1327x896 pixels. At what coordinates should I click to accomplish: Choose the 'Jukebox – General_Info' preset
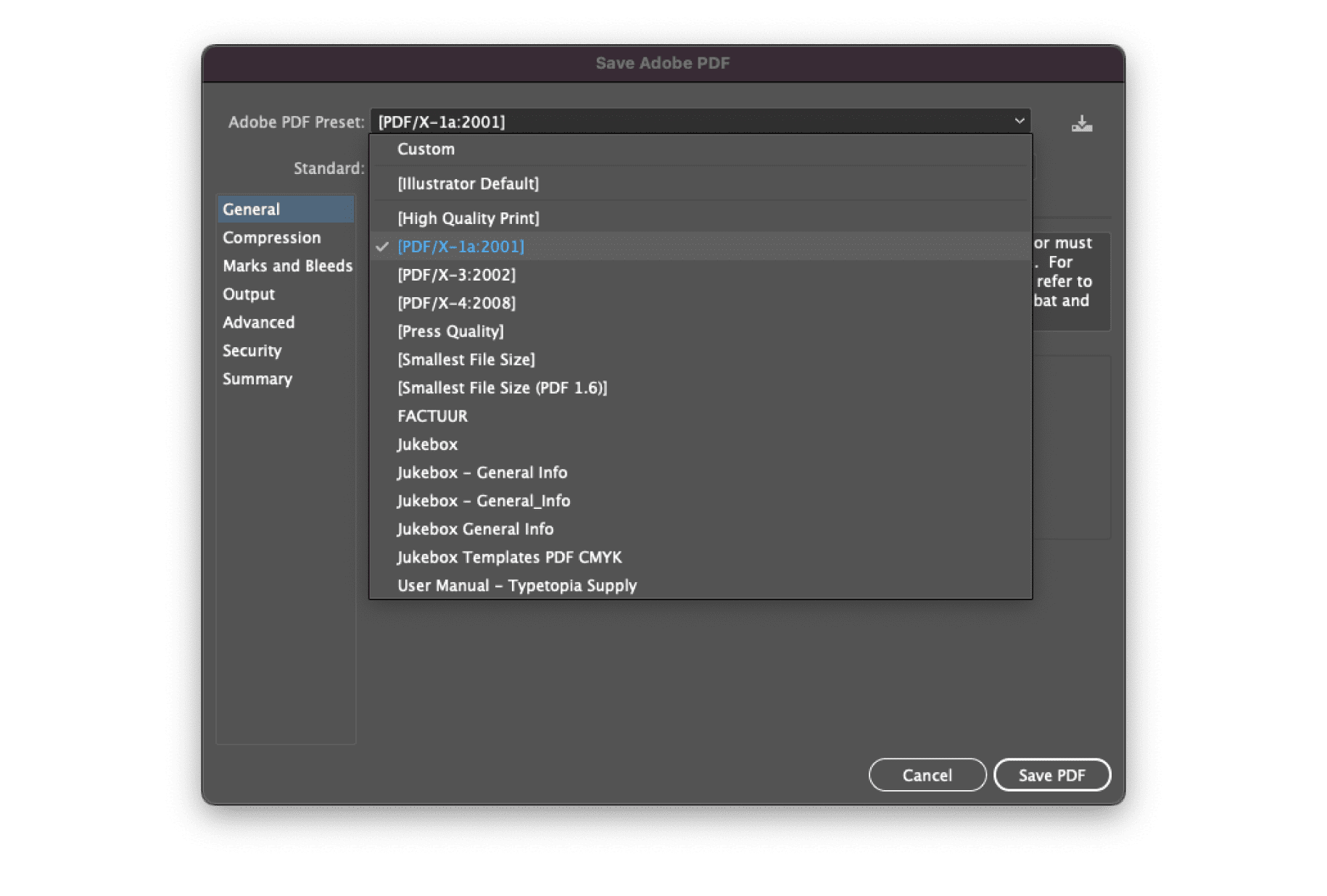click(700, 501)
